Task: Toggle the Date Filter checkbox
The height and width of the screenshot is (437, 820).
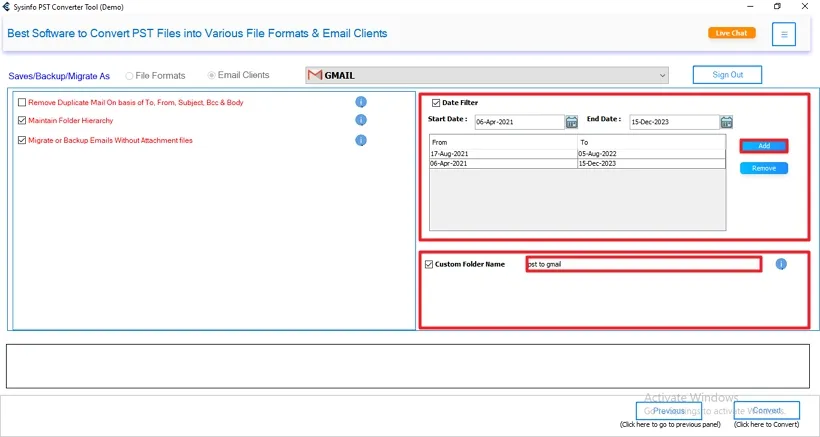Action: coord(436,103)
